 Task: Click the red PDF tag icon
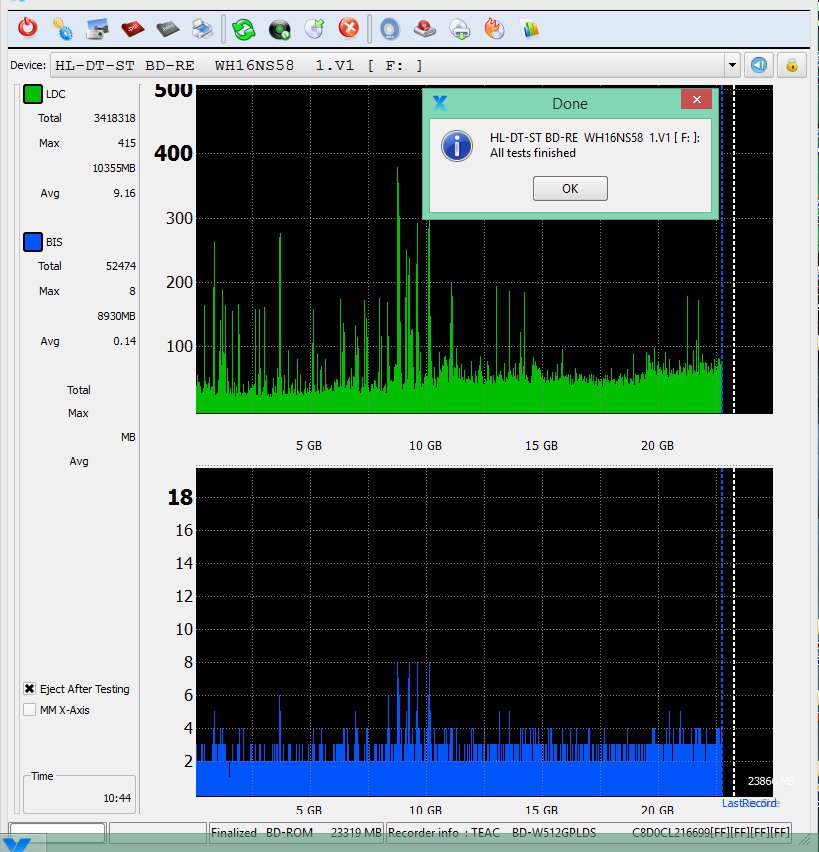pos(133,29)
